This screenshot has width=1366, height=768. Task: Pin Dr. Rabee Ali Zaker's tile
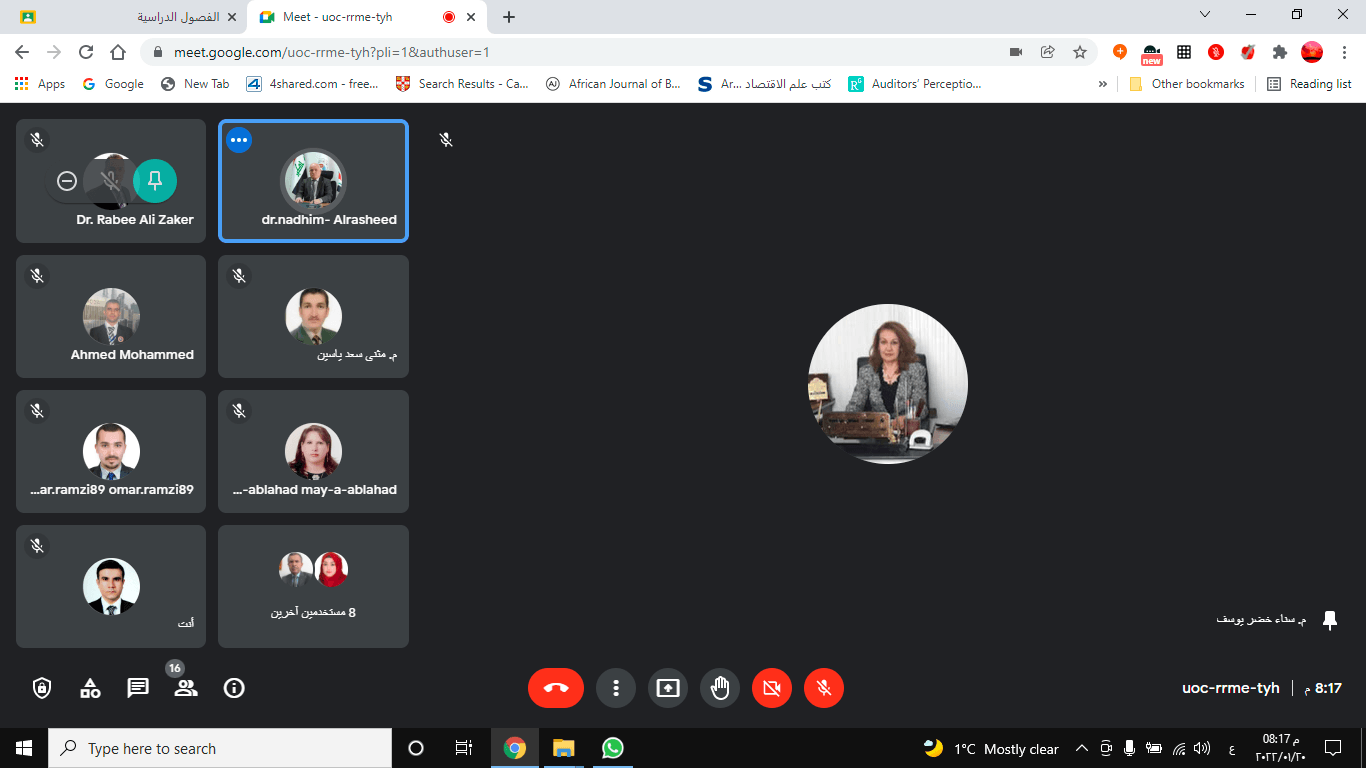[x=155, y=181]
